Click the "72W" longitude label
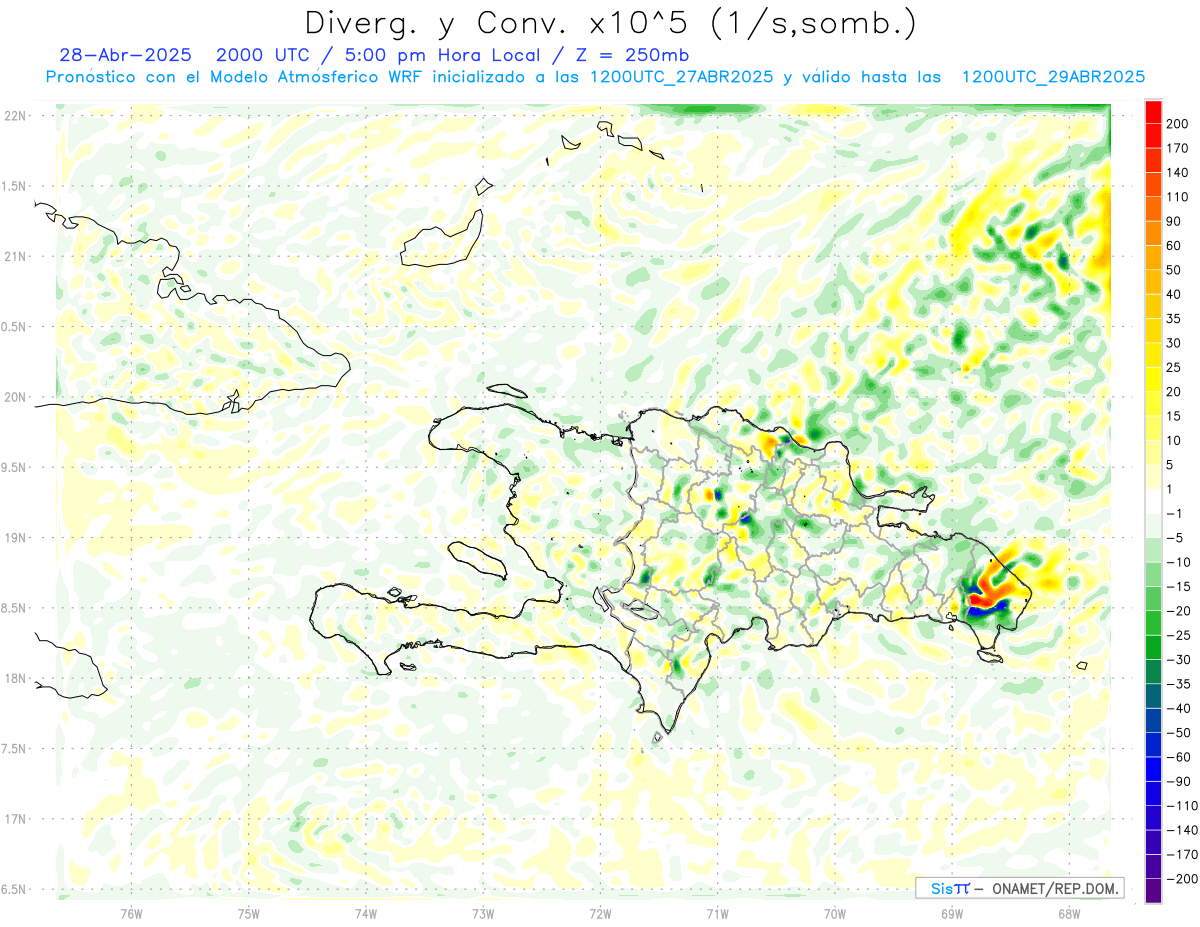Image resolution: width=1200 pixels, height=927 pixels. coord(600,912)
